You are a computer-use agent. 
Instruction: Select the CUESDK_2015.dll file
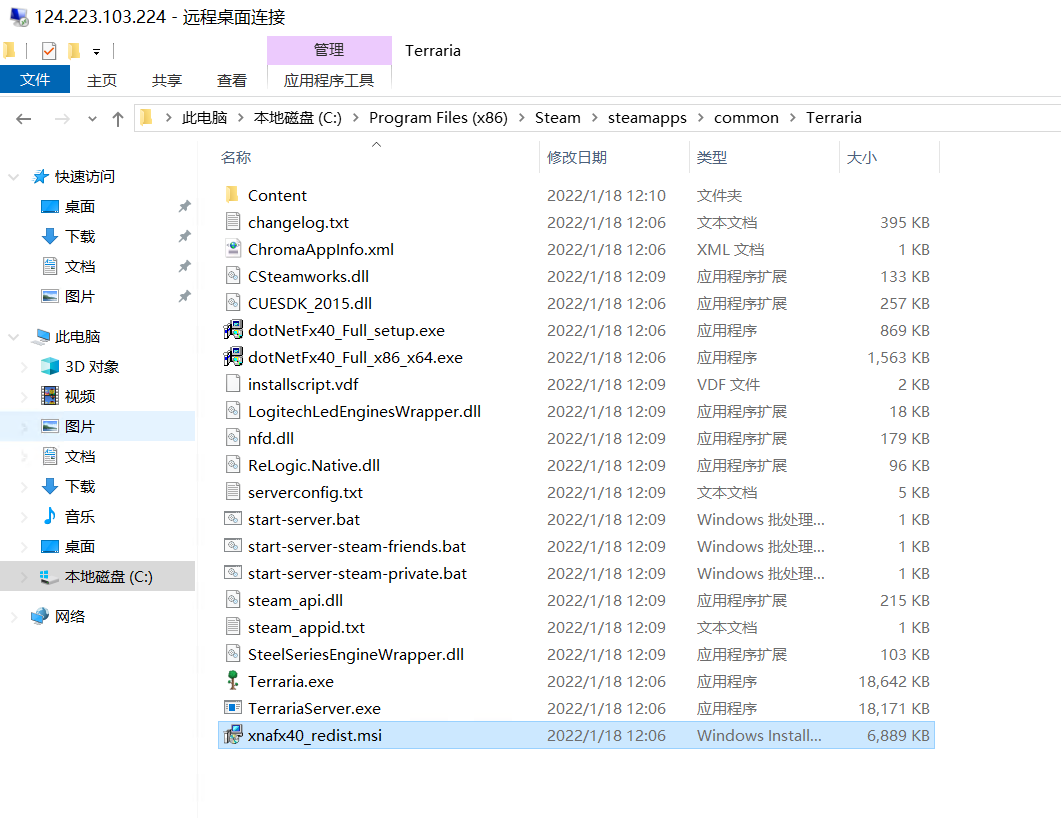click(576, 303)
